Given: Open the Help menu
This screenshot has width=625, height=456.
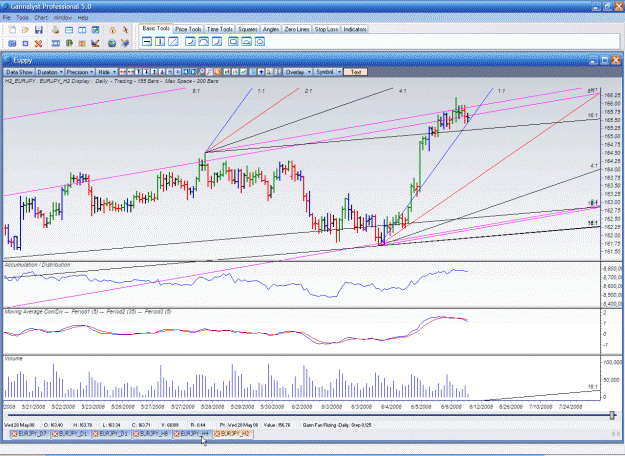Looking at the screenshot, I should click(x=83, y=18).
